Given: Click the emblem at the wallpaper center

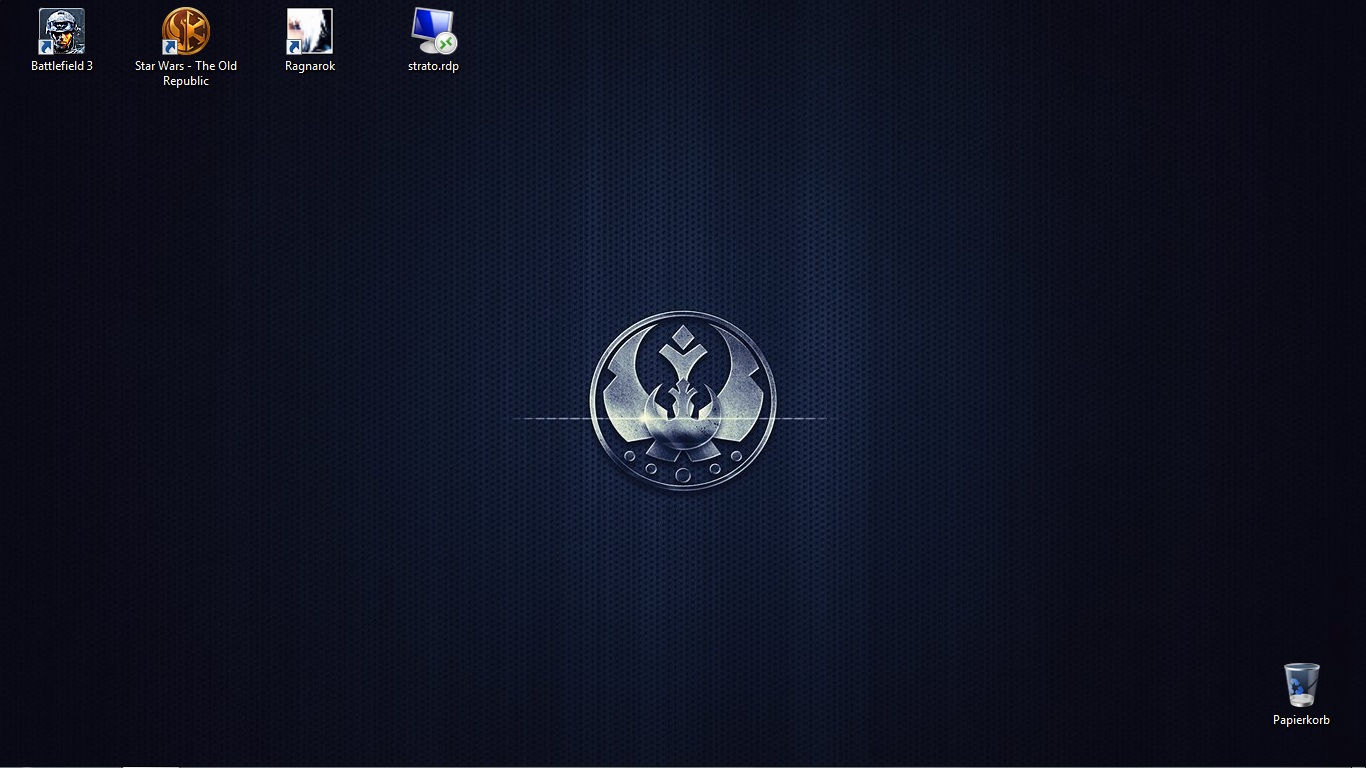Looking at the screenshot, I should click(x=683, y=400).
